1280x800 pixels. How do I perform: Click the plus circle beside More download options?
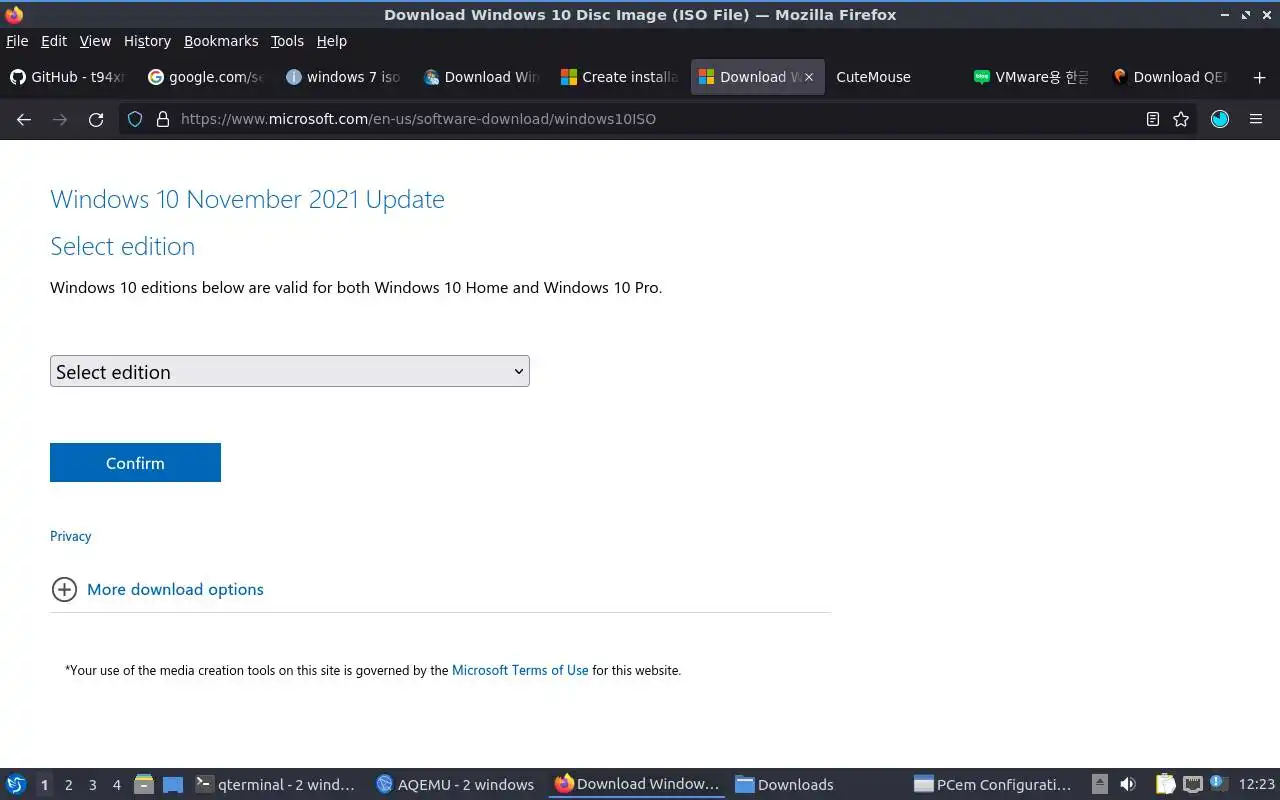(x=64, y=589)
